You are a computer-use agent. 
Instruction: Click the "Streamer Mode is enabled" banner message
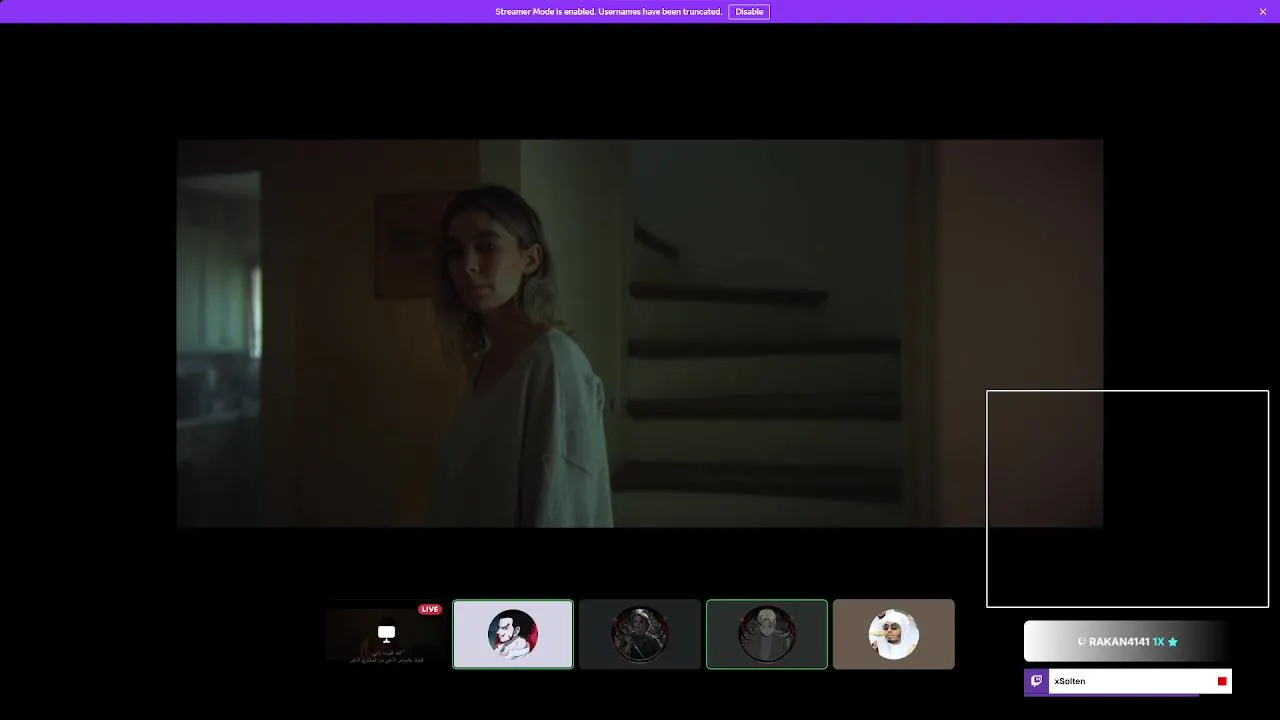tap(608, 12)
